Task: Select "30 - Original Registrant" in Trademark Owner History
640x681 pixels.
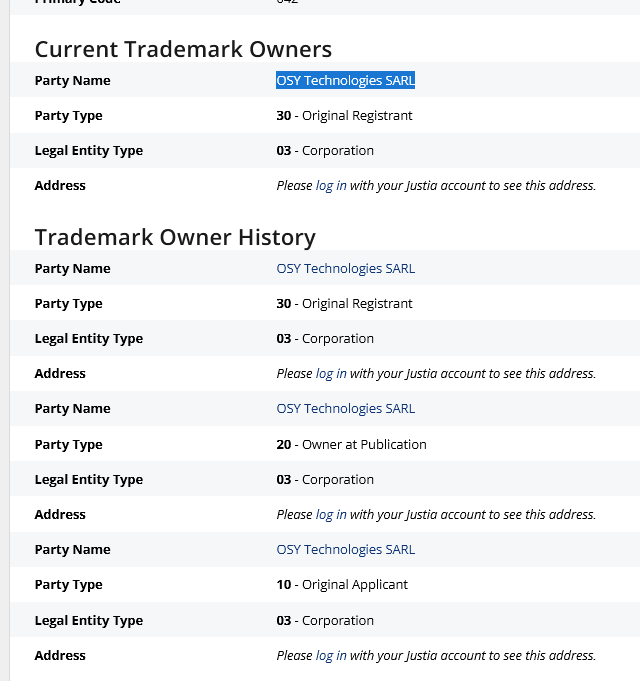Action: click(x=344, y=304)
